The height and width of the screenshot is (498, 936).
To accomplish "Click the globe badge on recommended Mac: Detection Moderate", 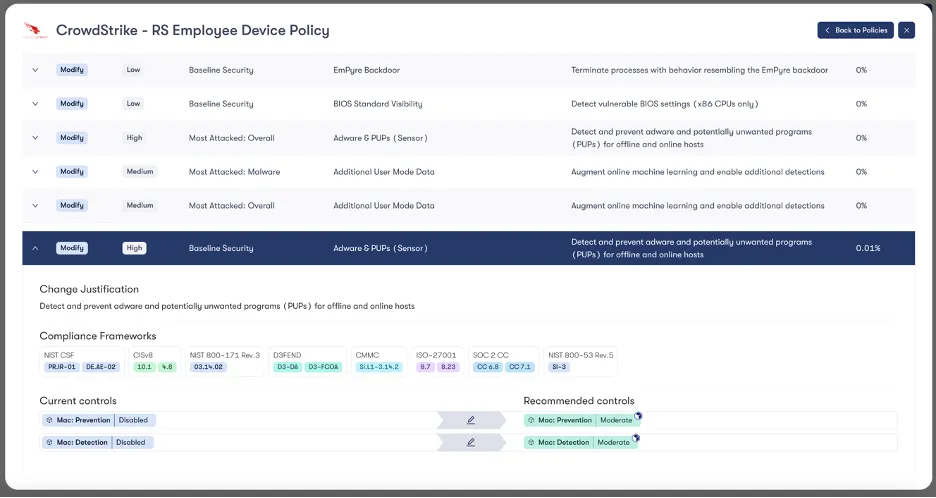I will click(x=636, y=438).
